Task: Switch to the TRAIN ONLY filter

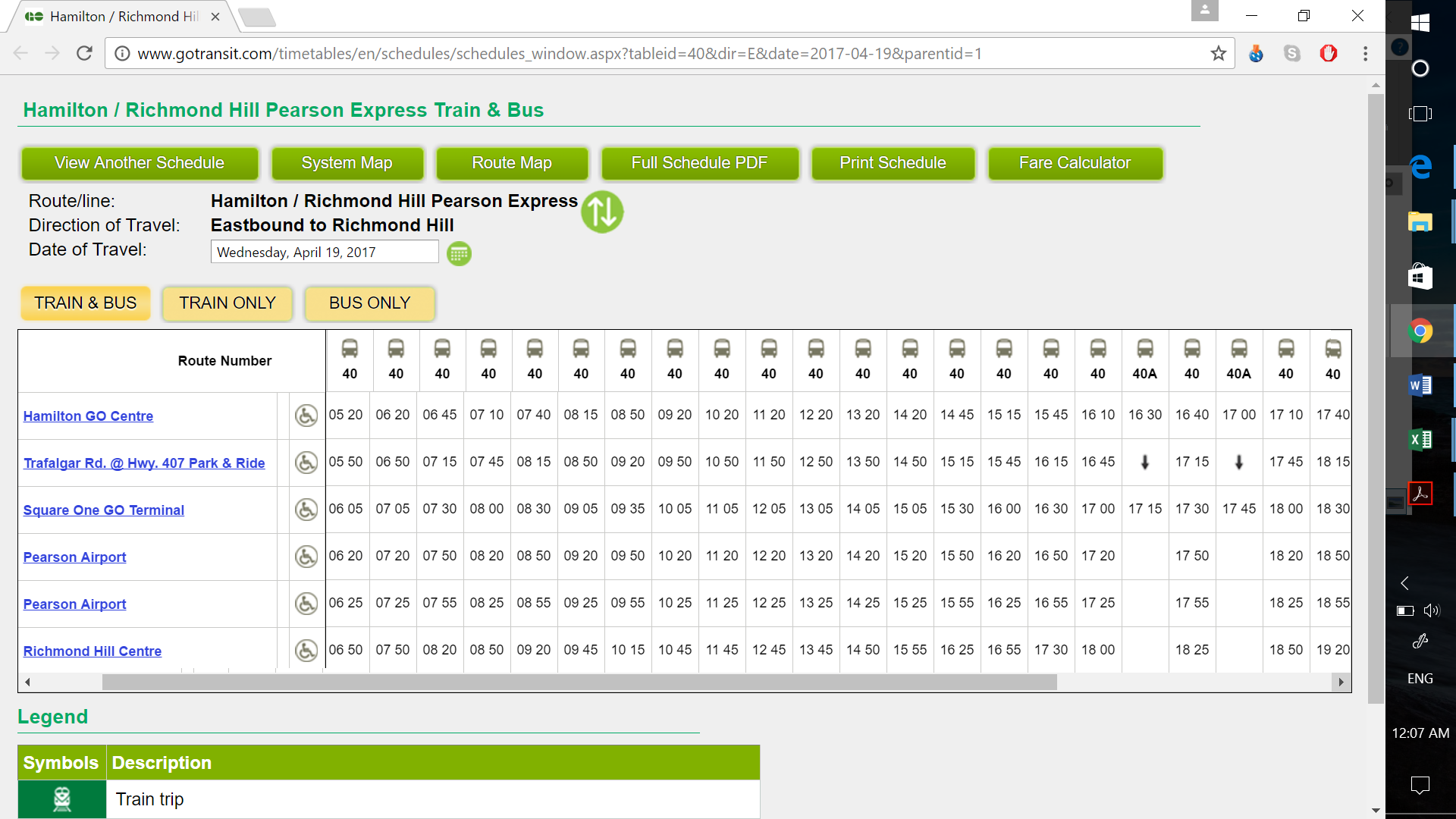Action: [x=227, y=303]
